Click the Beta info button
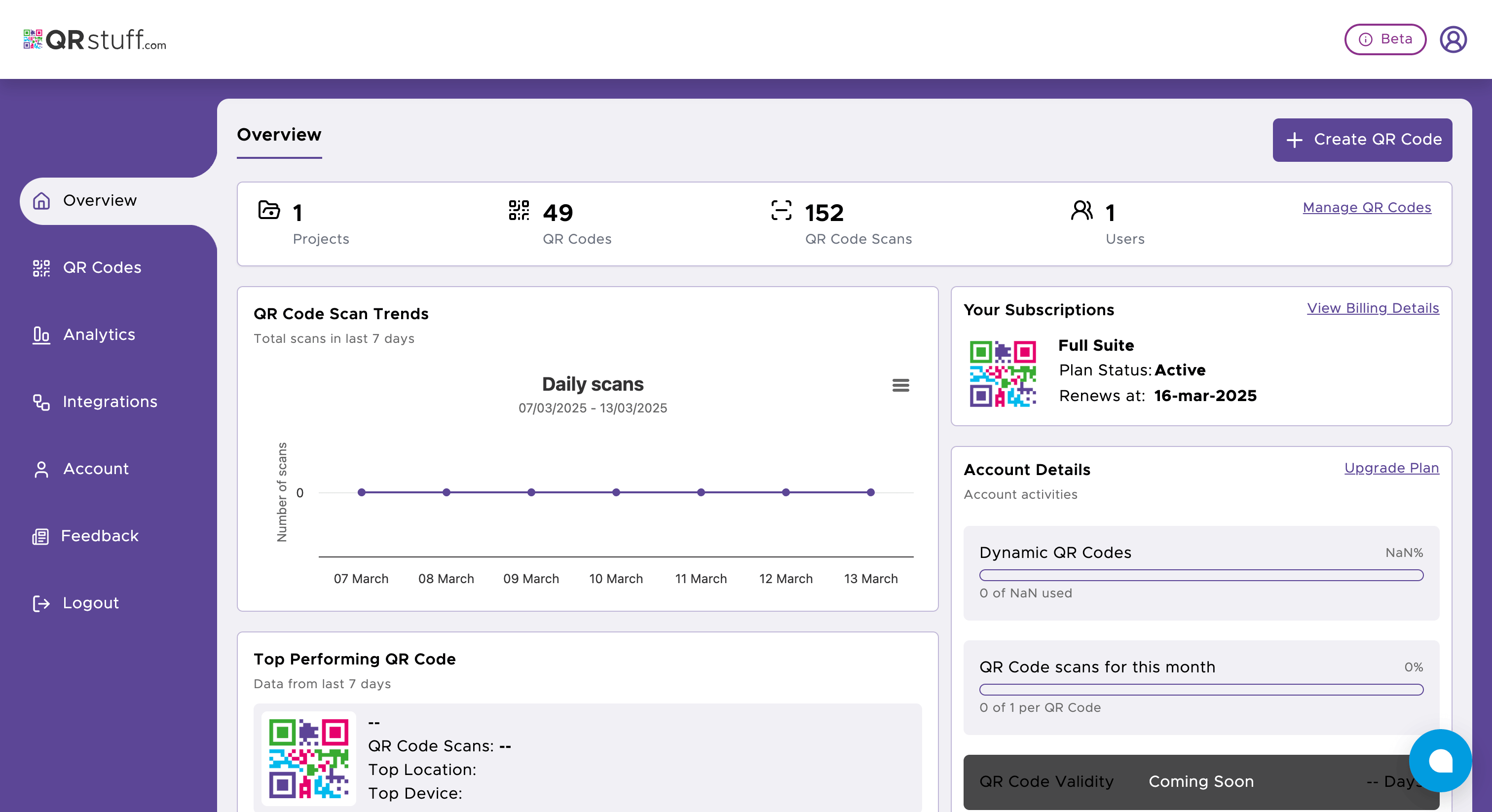1492x812 pixels. (x=1385, y=39)
